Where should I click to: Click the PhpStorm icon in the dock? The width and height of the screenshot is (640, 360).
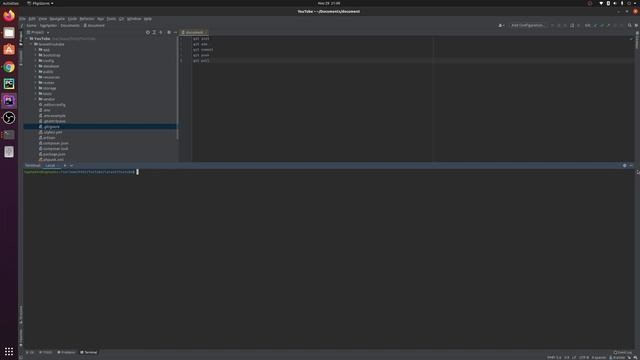tap(9, 101)
